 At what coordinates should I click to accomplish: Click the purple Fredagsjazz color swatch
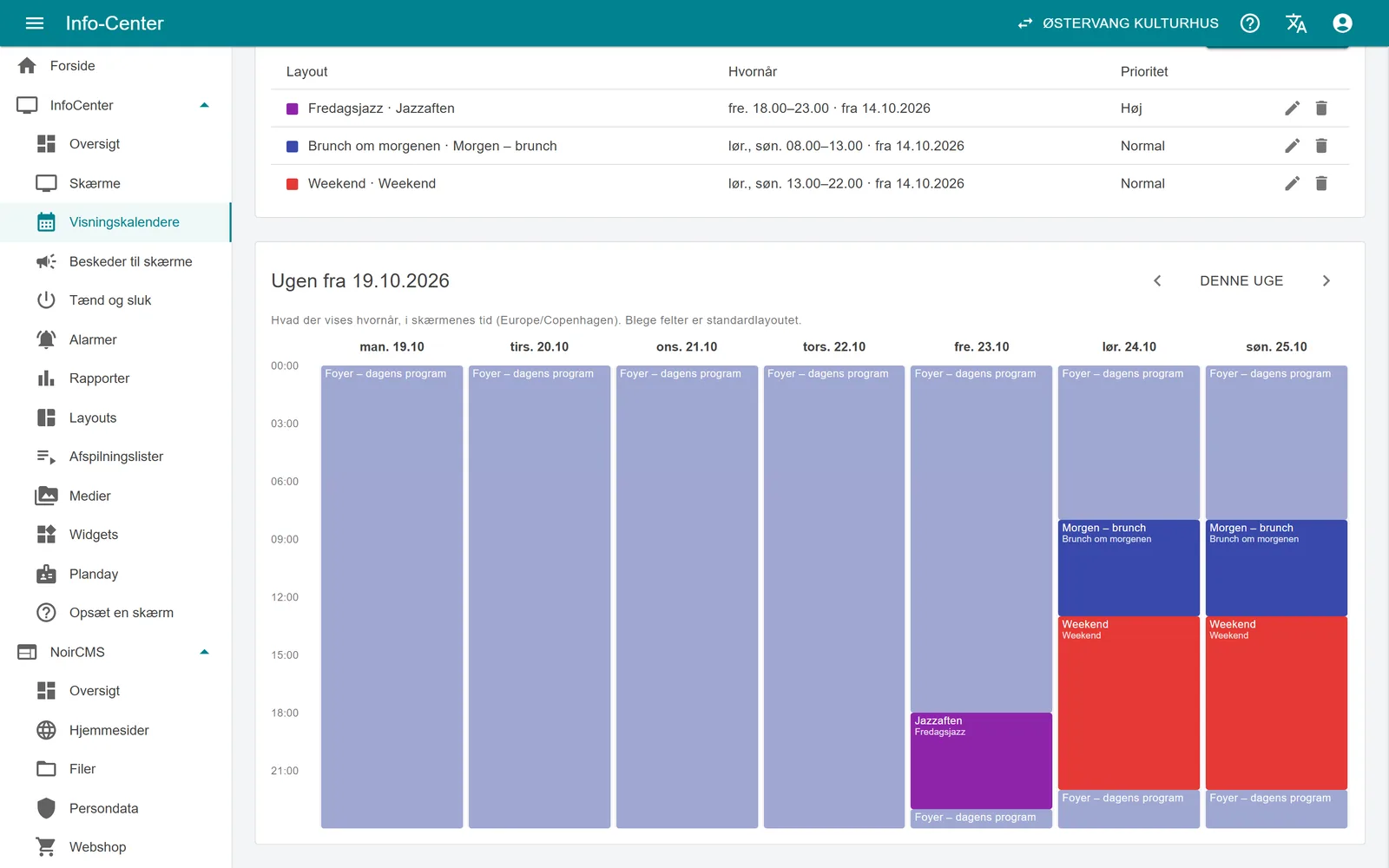[x=293, y=108]
